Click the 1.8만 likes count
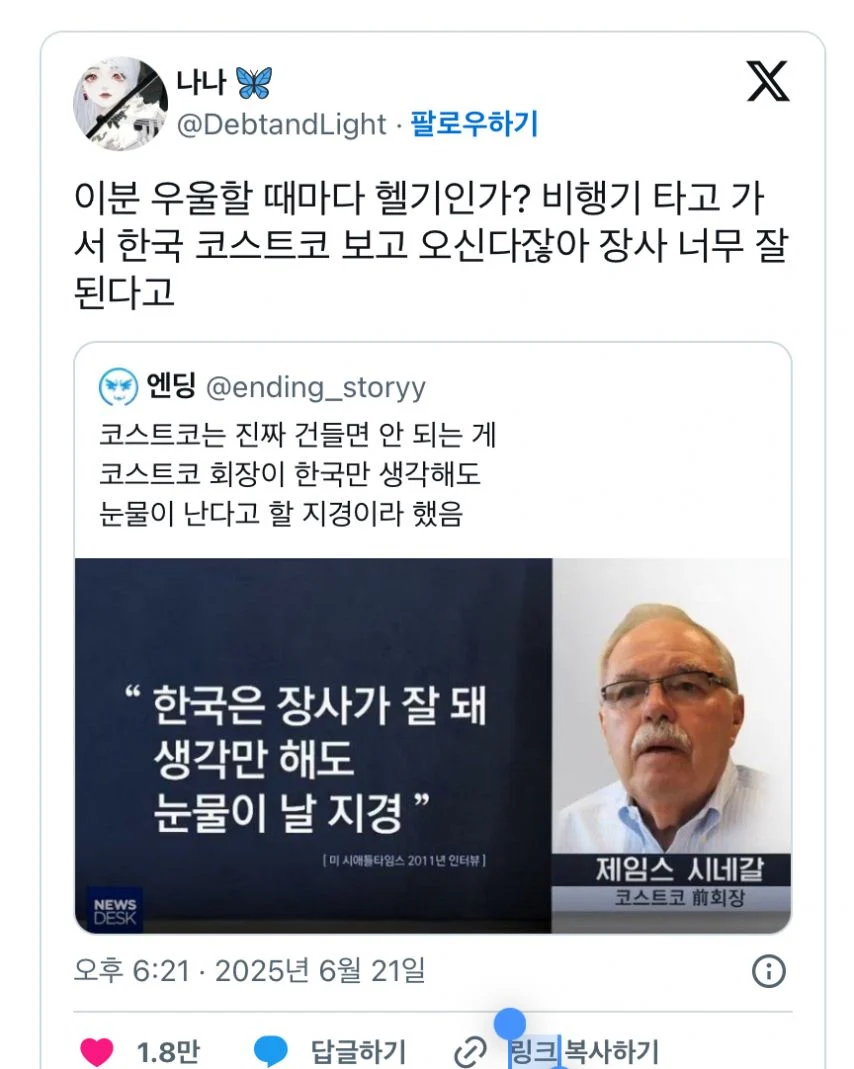This screenshot has width=854, height=1069. [x=168, y=1052]
